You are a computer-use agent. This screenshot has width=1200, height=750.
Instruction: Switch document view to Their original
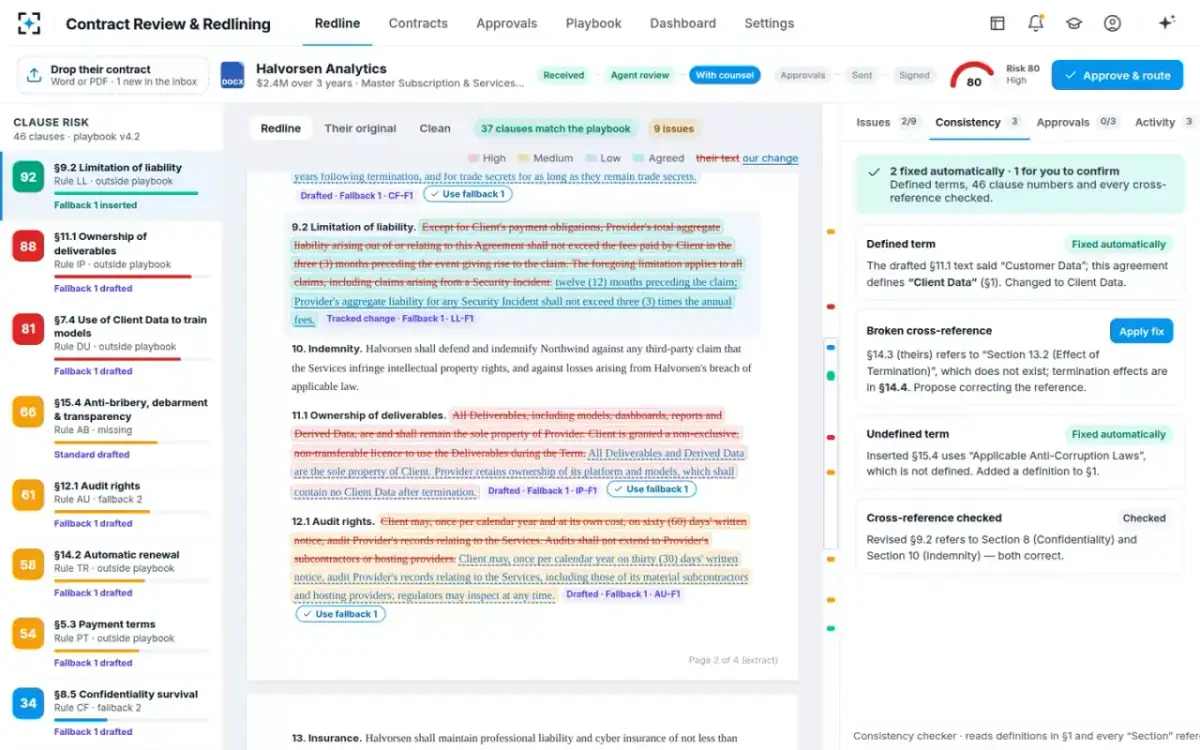point(360,128)
